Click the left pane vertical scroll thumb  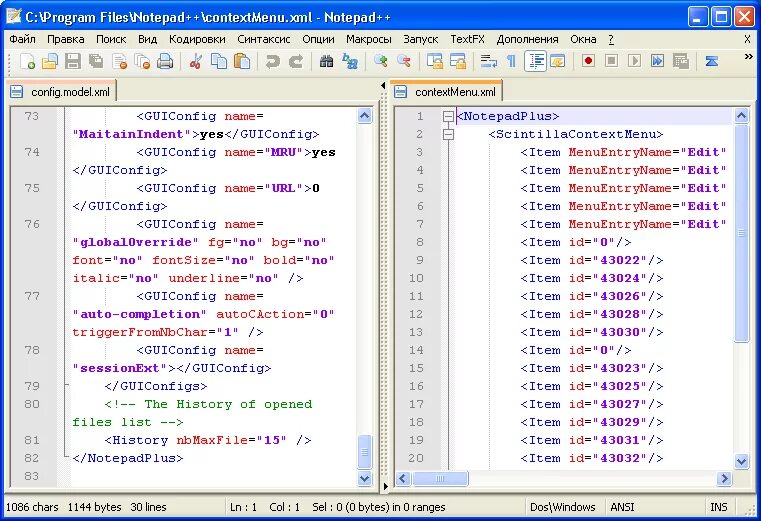(x=364, y=452)
